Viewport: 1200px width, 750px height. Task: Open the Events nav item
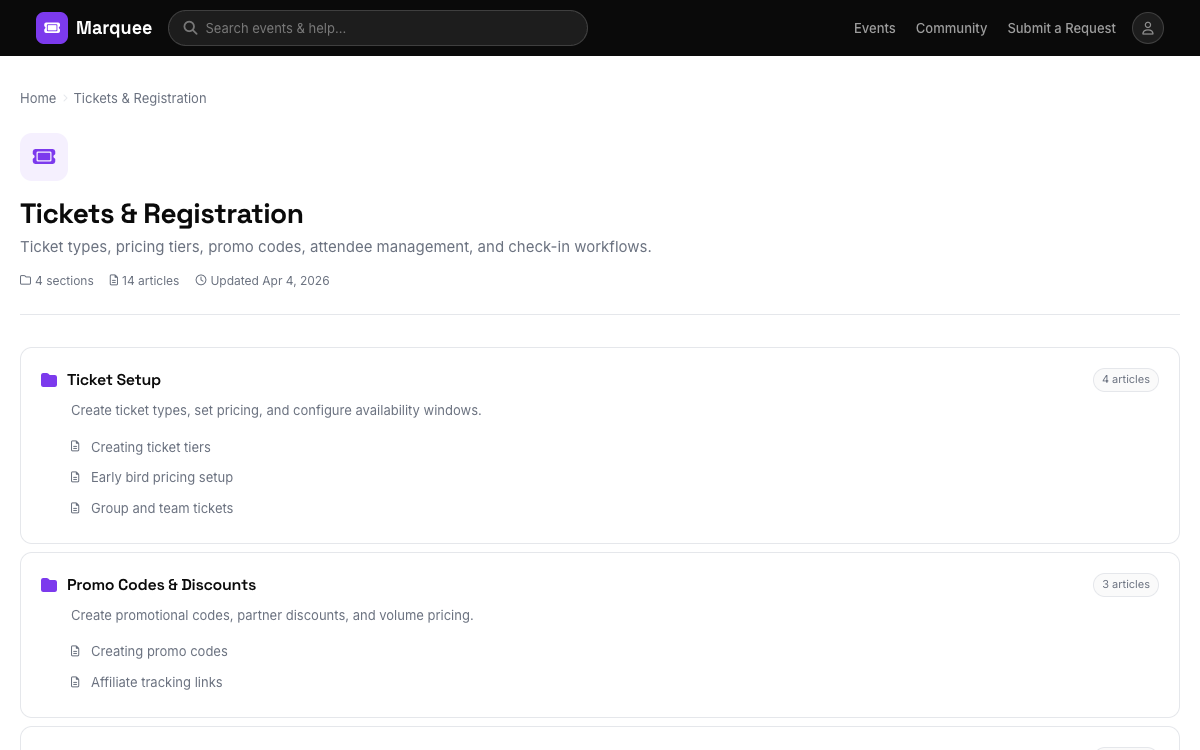[x=875, y=28]
